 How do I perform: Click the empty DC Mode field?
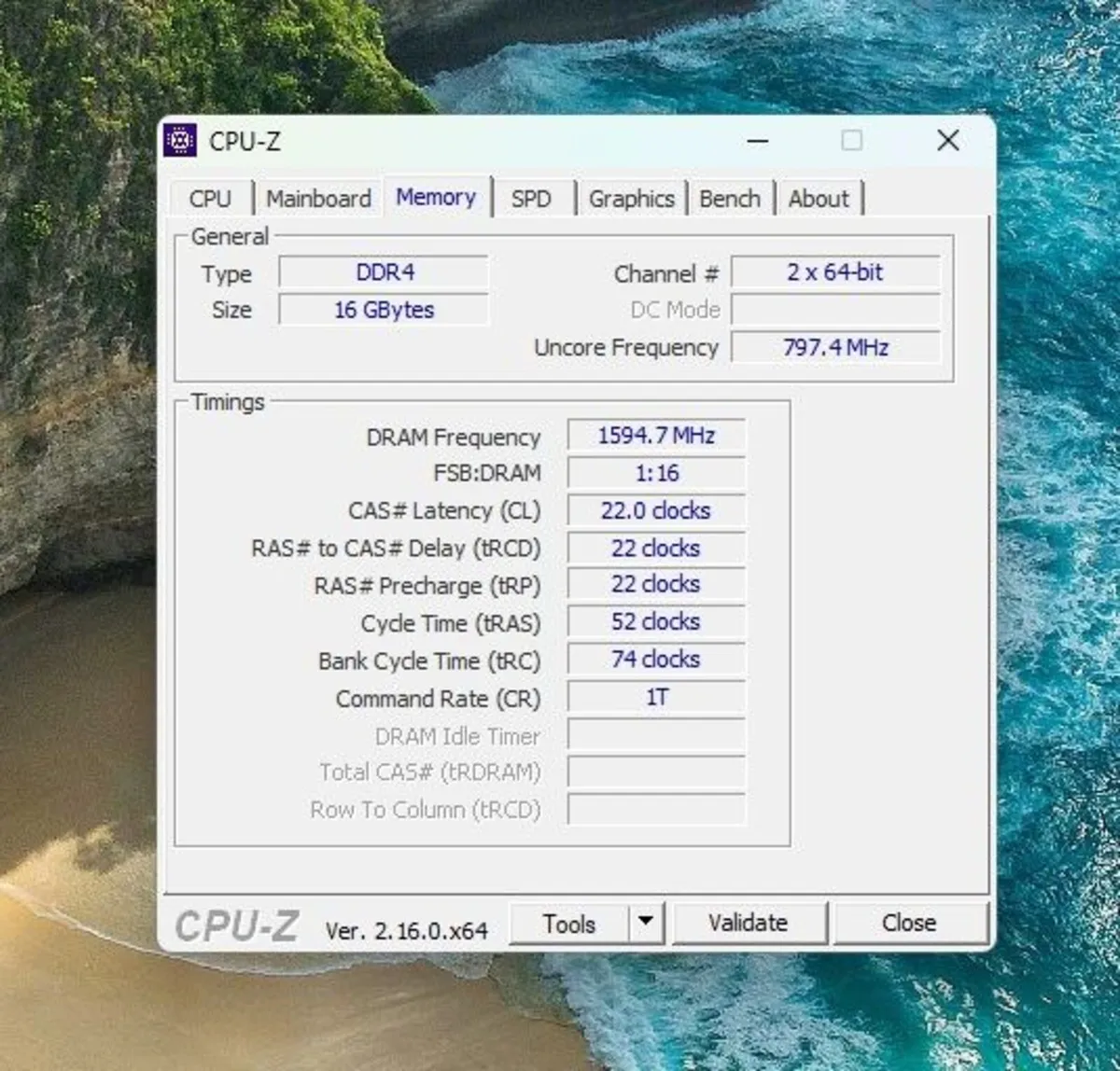click(835, 310)
